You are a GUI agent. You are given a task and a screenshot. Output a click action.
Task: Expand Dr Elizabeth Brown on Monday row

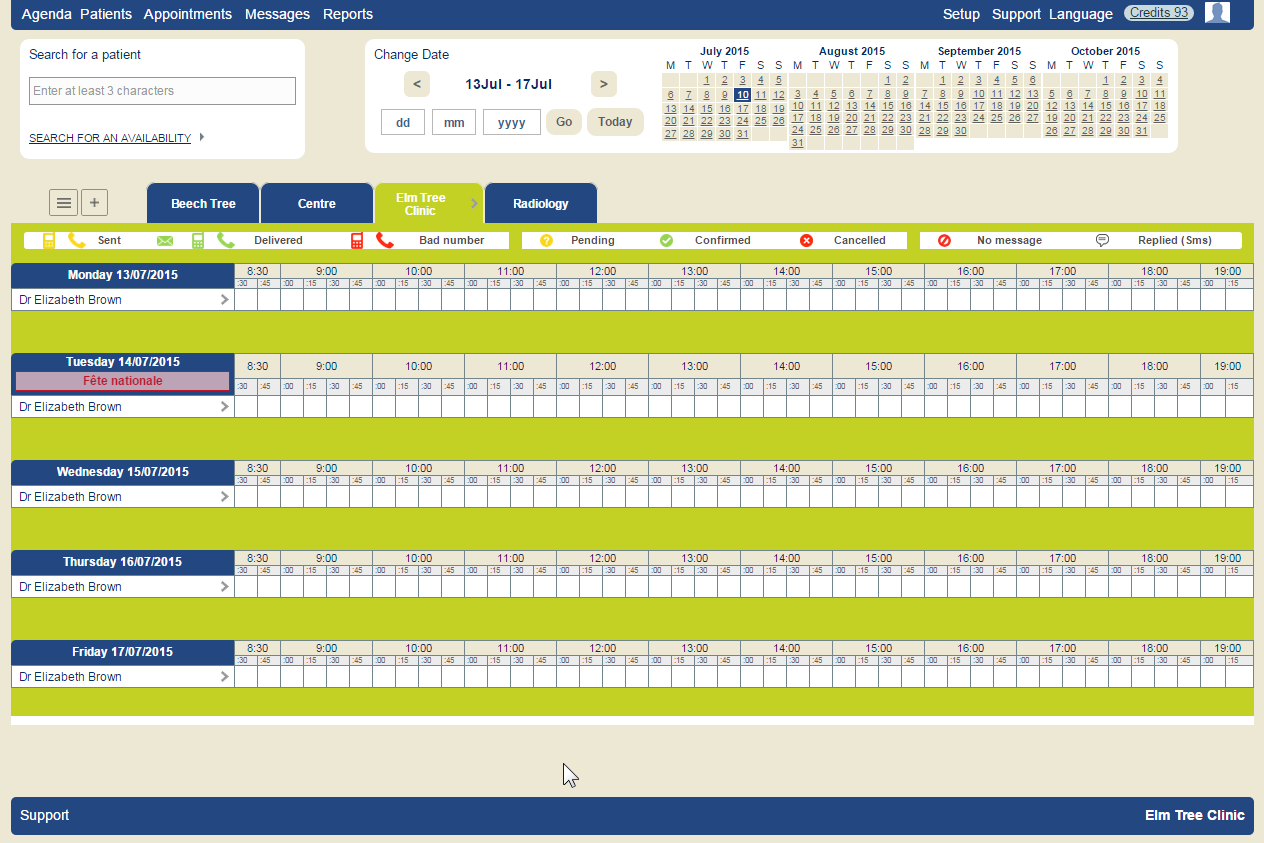(224, 300)
